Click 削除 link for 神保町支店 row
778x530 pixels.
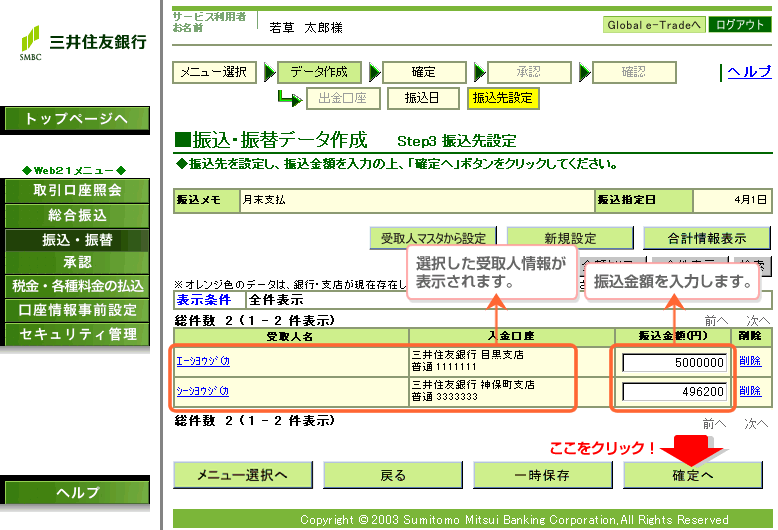(x=750, y=391)
